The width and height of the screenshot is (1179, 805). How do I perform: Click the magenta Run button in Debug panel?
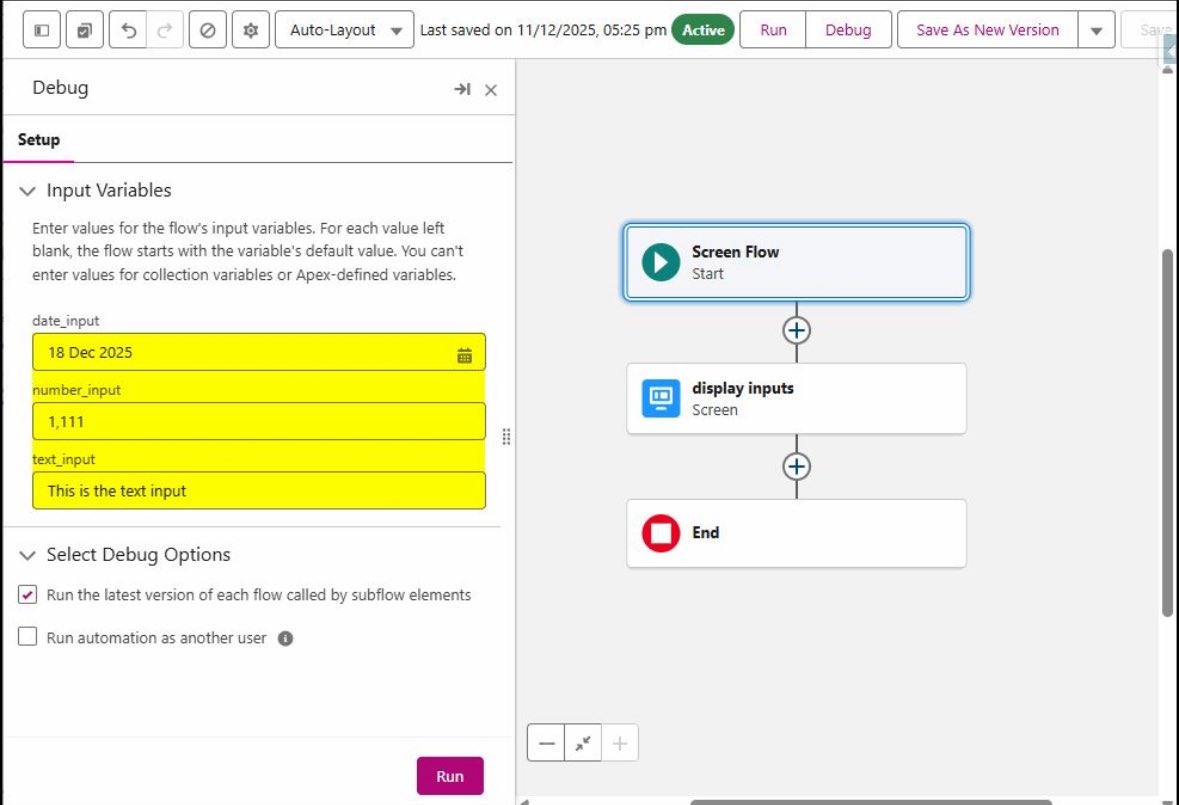450,776
